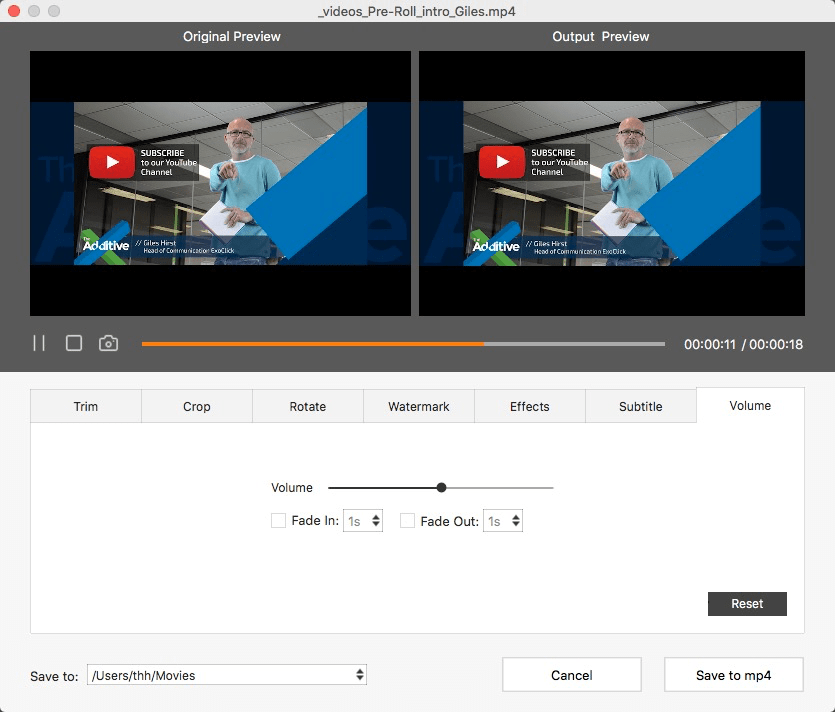The width and height of the screenshot is (835, 712).
Task: Open the Fade Out duration dropdown
Action: point(503,521)
